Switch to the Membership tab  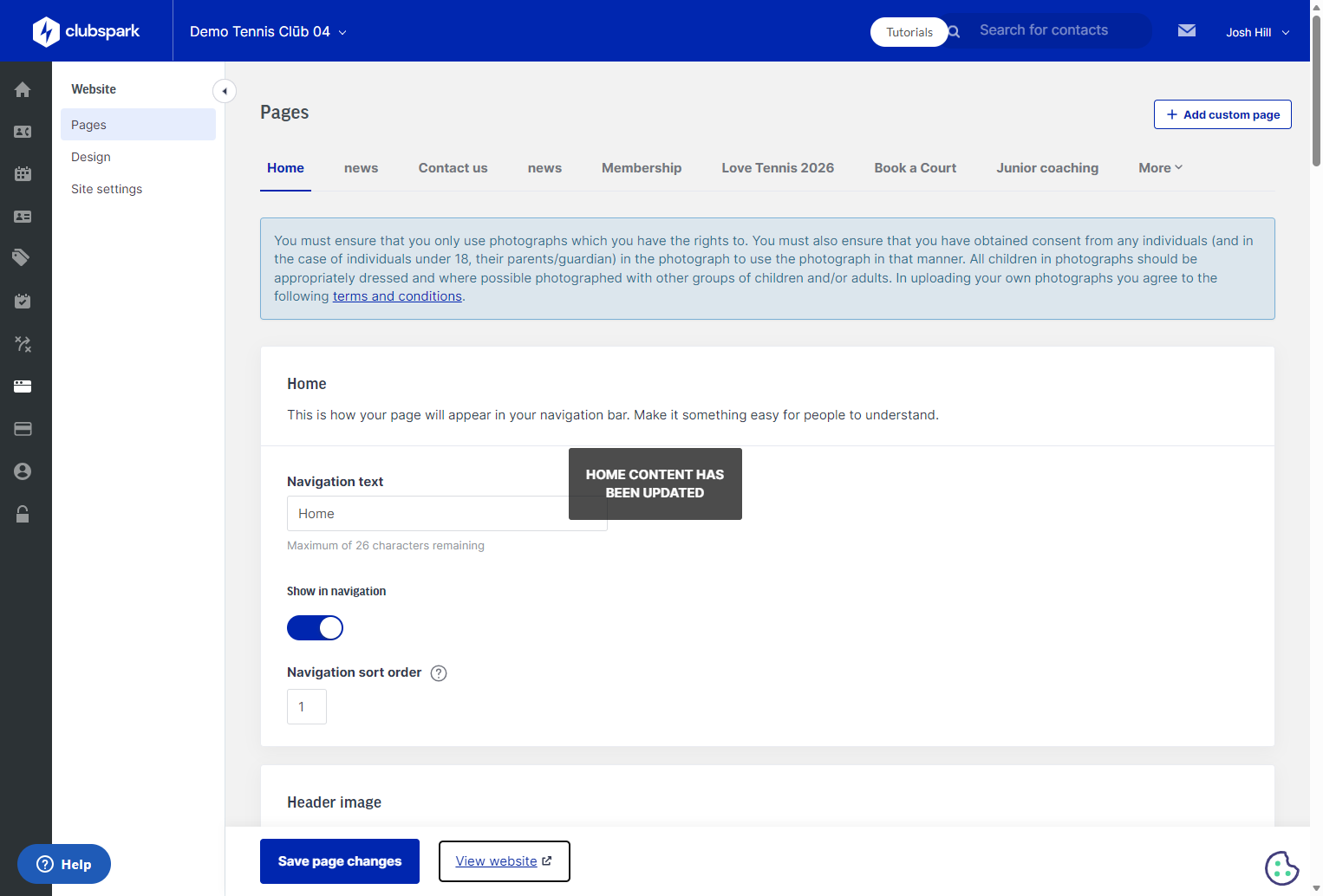pyautogui.click(x=642, y=168)
